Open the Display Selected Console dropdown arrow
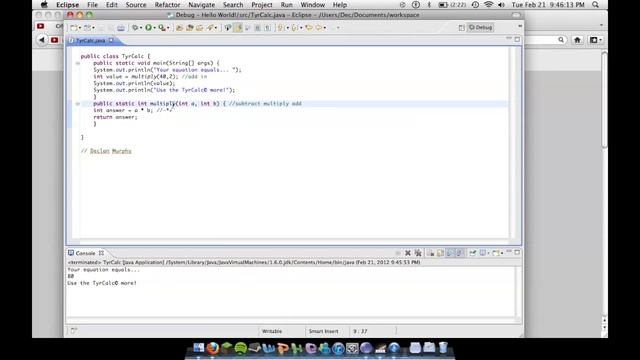This screenshot has width=640, height=360. point(488,253)
